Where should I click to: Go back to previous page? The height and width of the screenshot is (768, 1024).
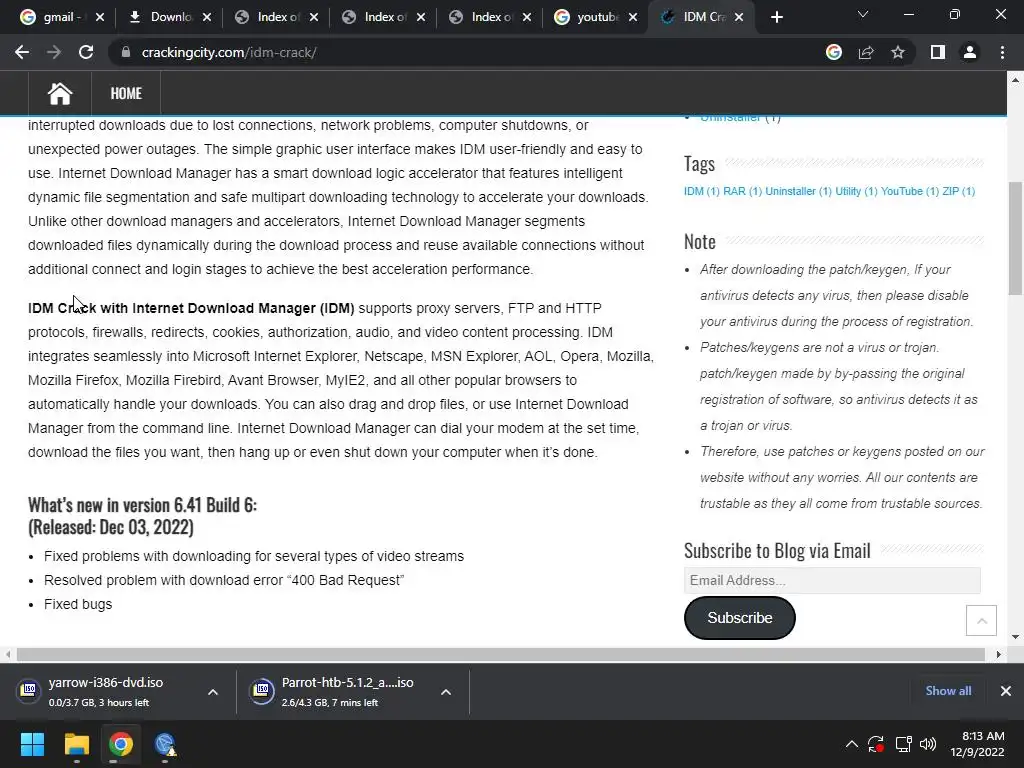tap(22, 52)
